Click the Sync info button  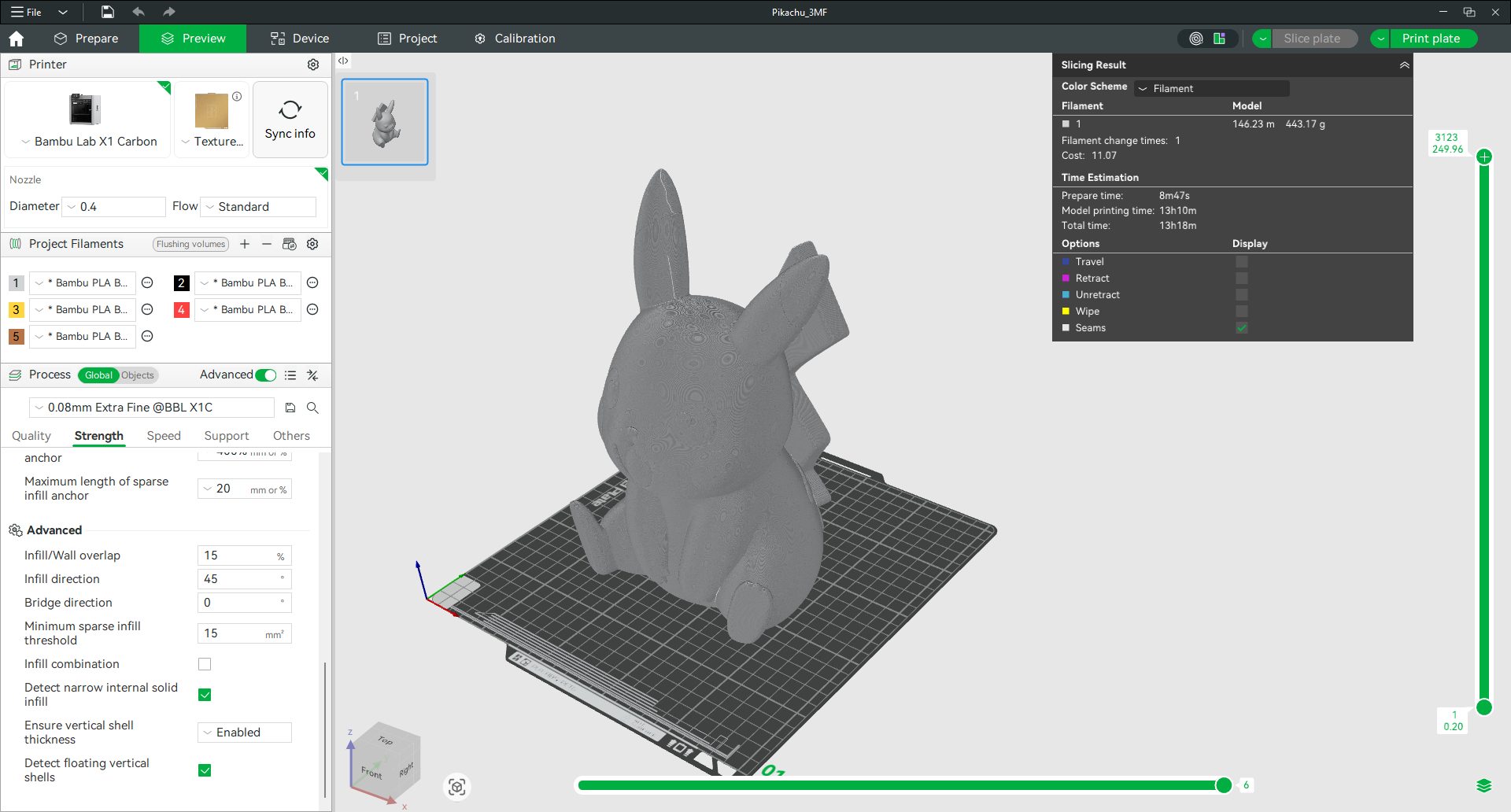click(x=290, y=120)
